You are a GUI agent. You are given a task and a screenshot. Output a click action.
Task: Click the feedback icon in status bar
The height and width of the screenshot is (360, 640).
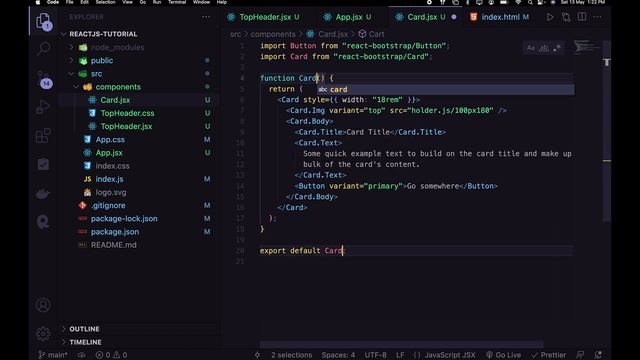[580, 355]
